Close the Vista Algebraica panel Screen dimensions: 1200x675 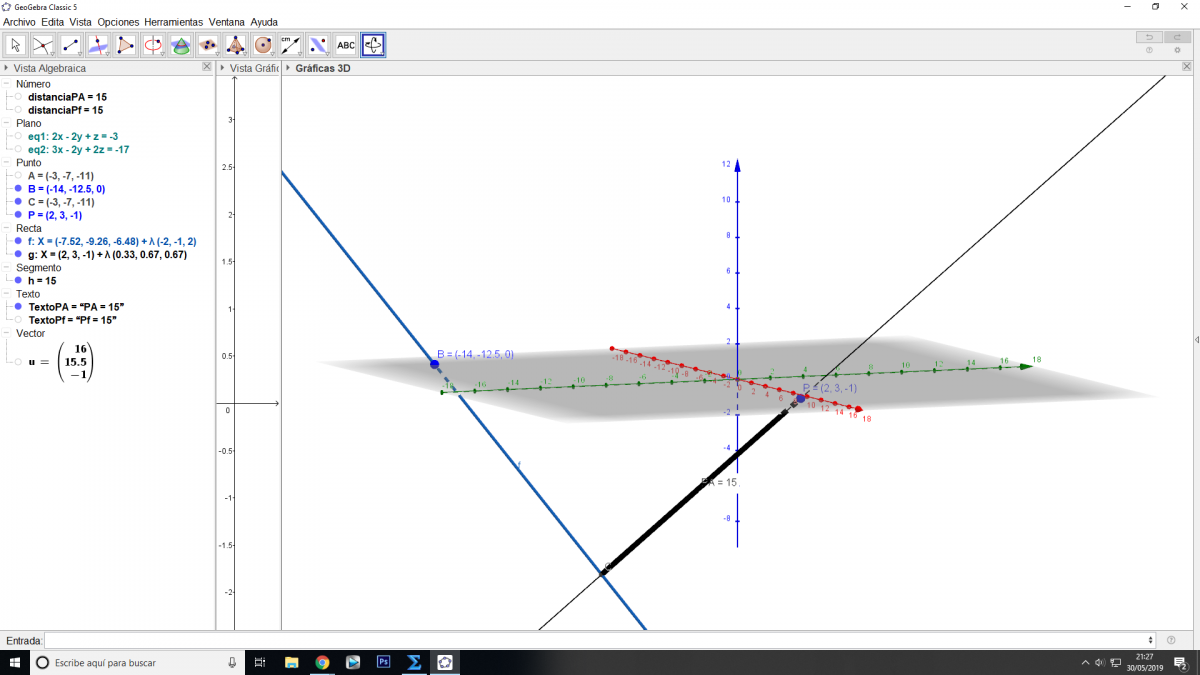(206, 67)
